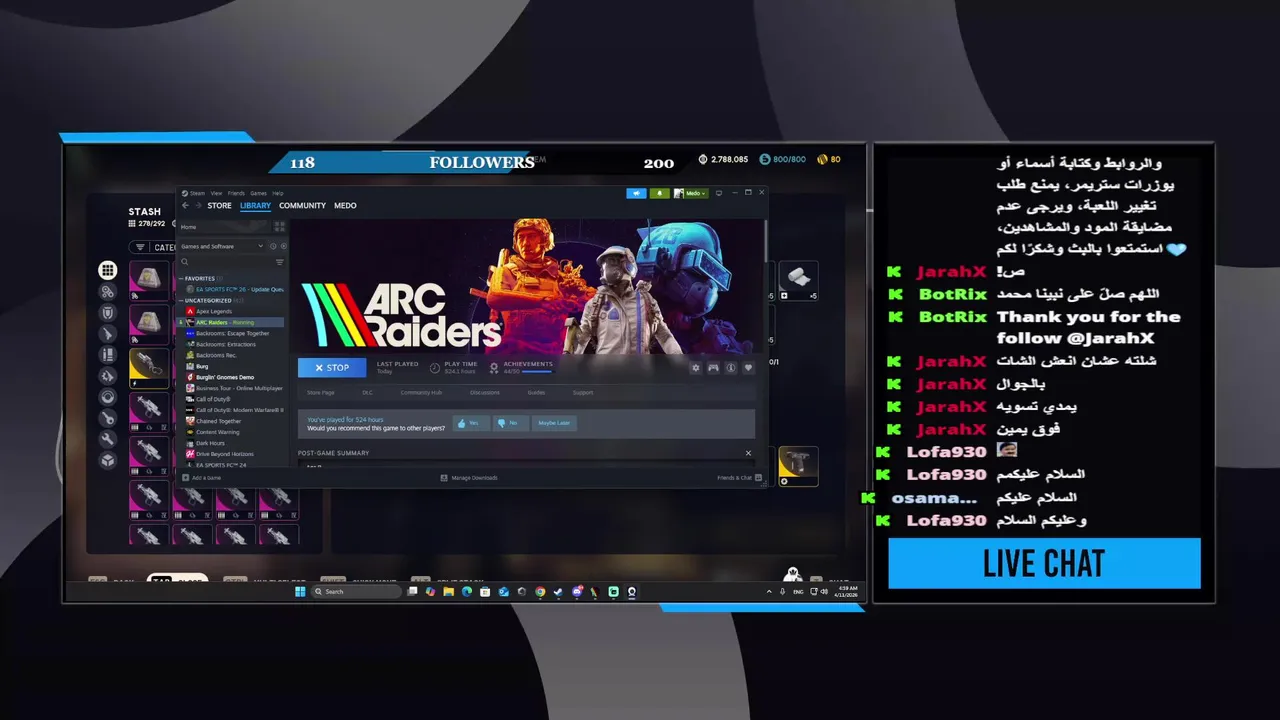Image resolution: width=1280 pixels, height=720 pixels.
Task: Go to the Store tab
Action: (219, 205)
